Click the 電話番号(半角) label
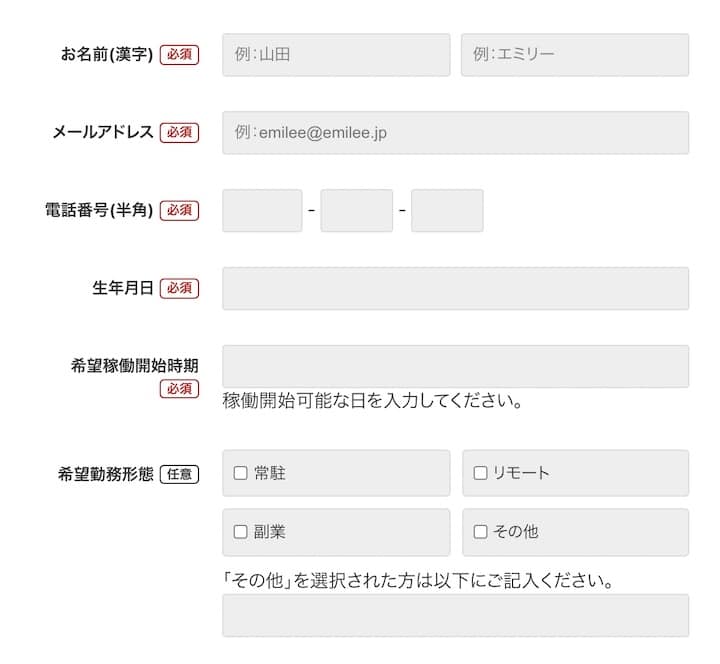Image resolution: width=720 pixels, height=664 pixels. (99, 211)
